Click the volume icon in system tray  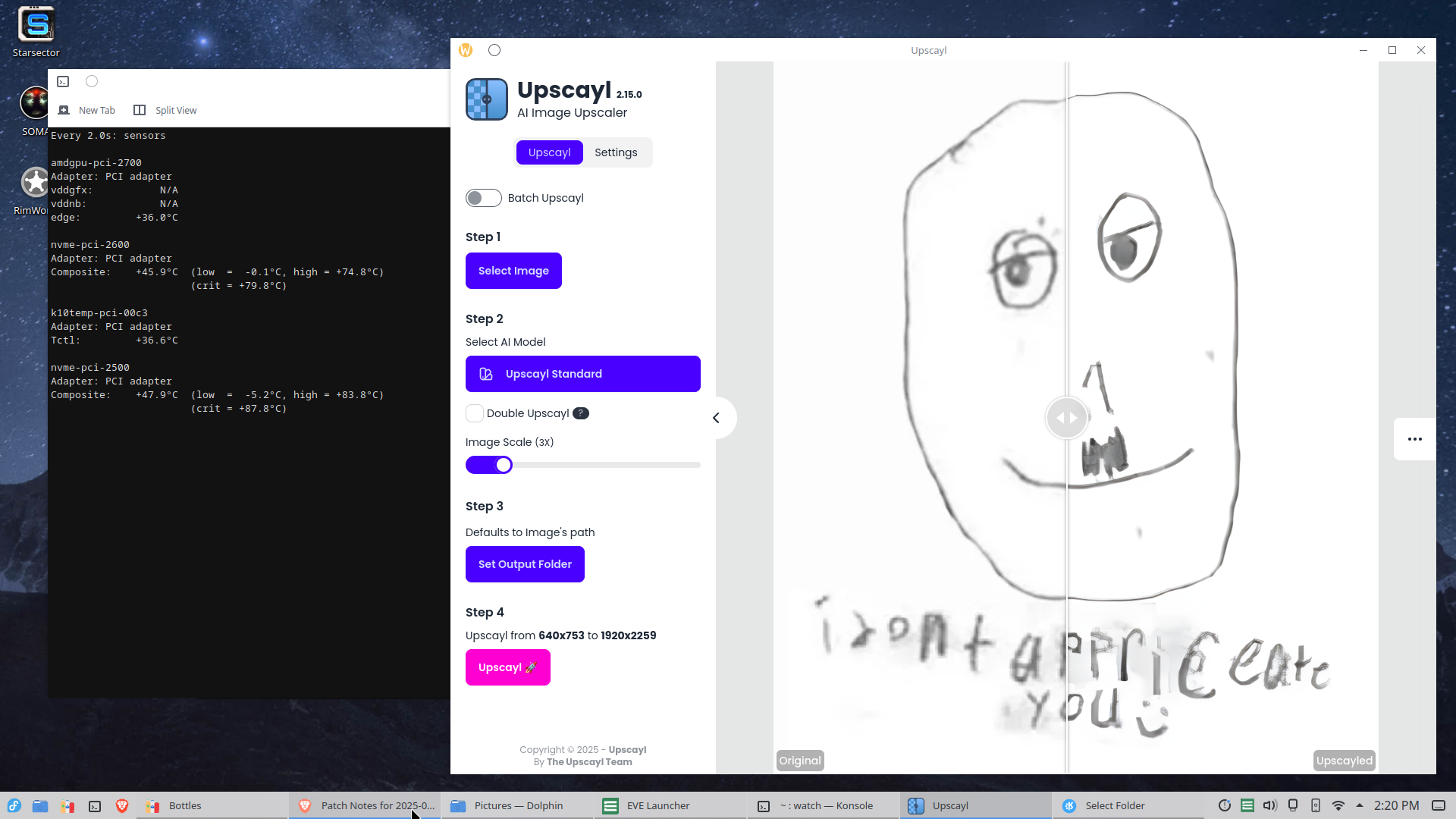[x=1269, y=805]
